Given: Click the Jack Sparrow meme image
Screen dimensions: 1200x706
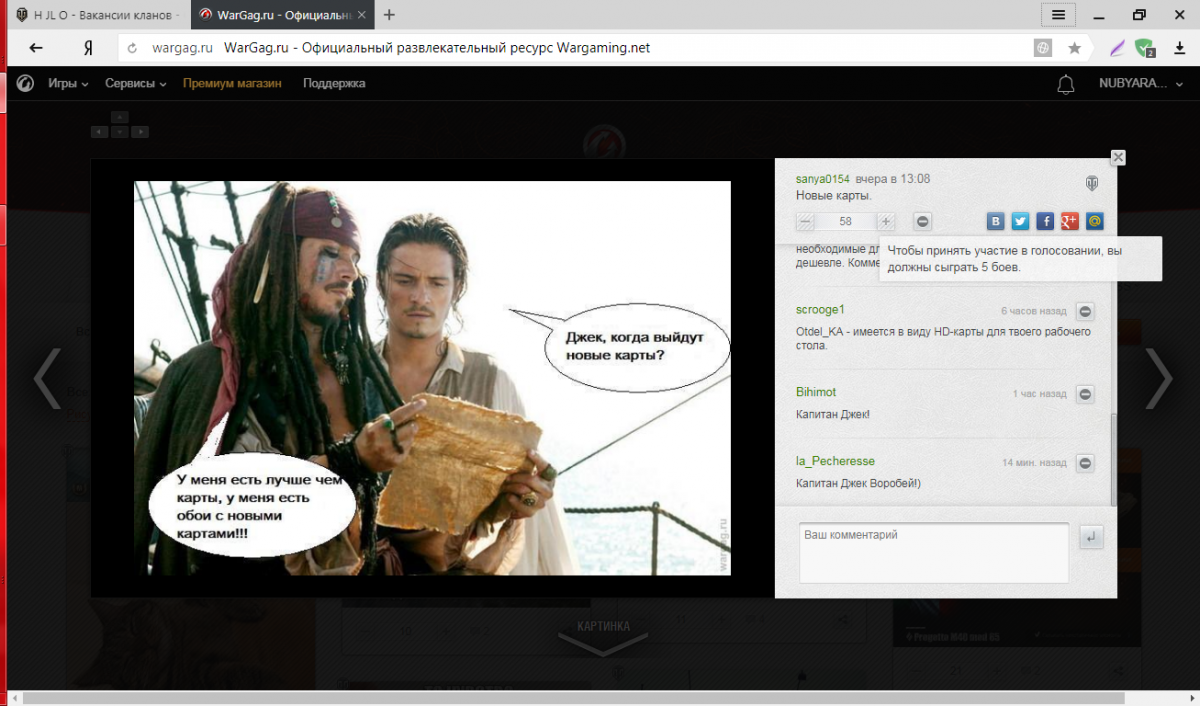Looking at the screenshot, I should pyautogui.click(x=433, y=378).
